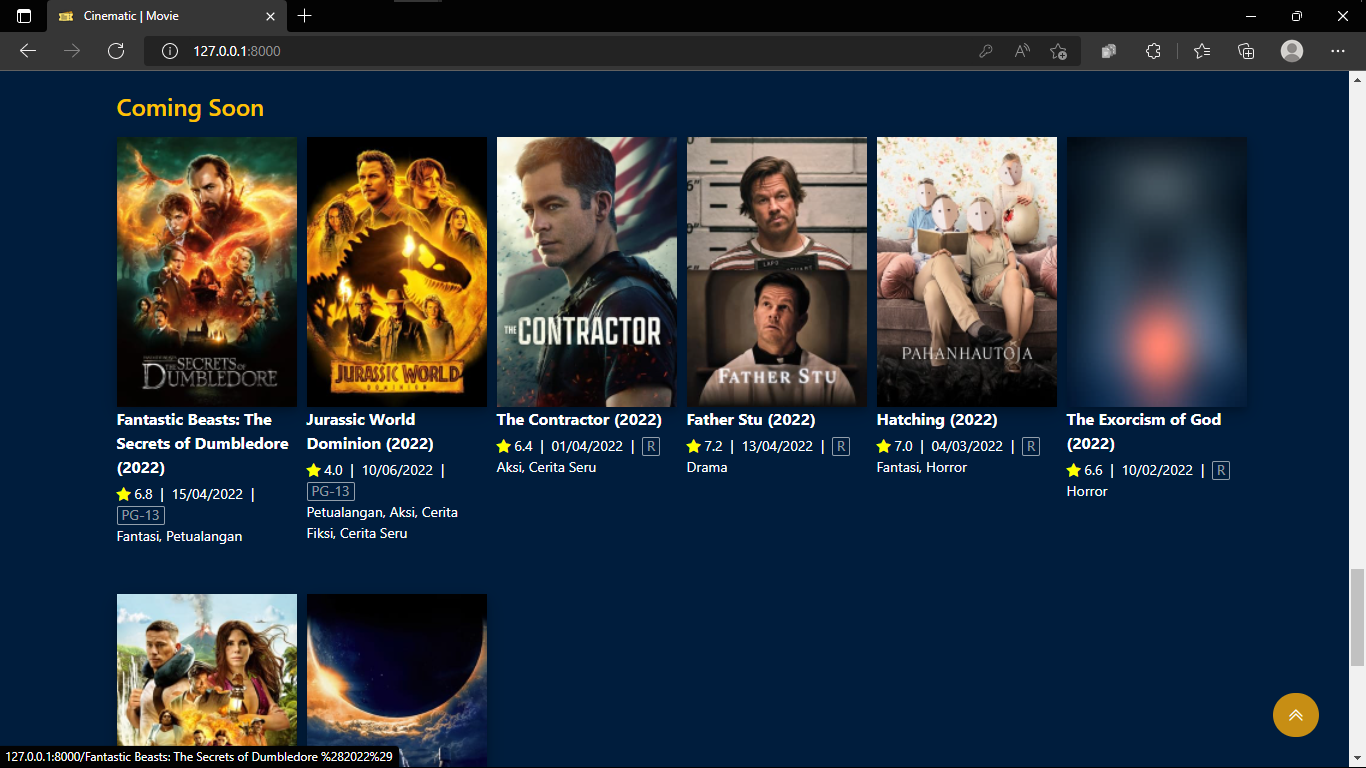Click the Coming Soon heading

click(x=190, y=108)
